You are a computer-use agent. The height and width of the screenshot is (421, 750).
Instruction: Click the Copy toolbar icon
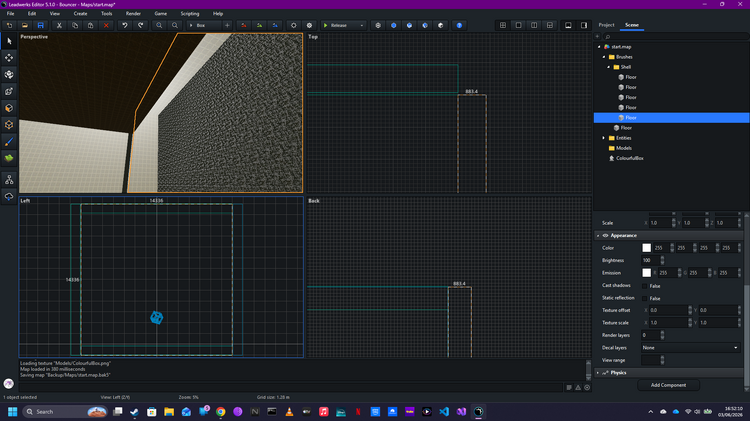pyautogui.click(x=75, y=25)
